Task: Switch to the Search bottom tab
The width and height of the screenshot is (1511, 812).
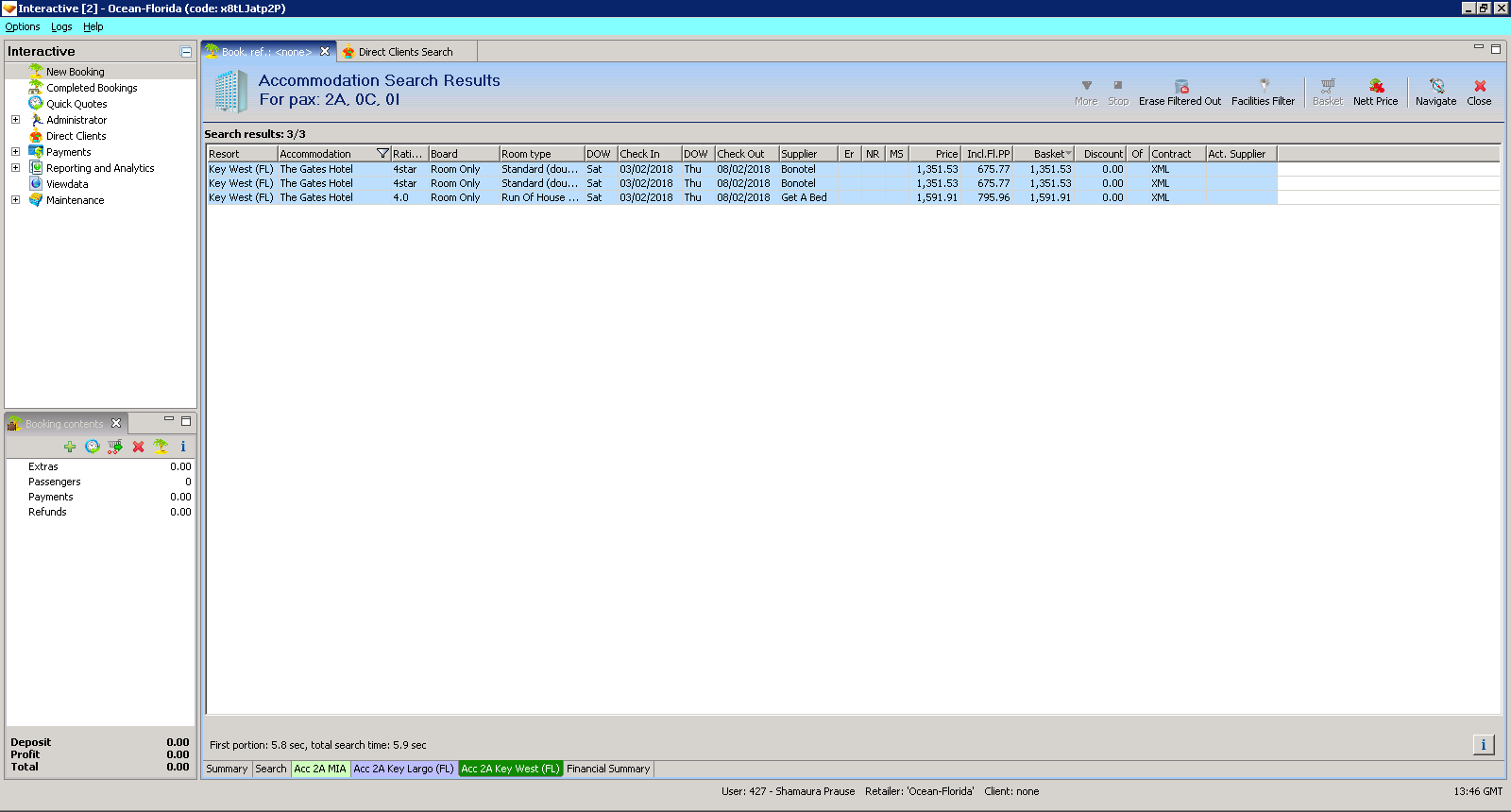Action: coord(271,769)
